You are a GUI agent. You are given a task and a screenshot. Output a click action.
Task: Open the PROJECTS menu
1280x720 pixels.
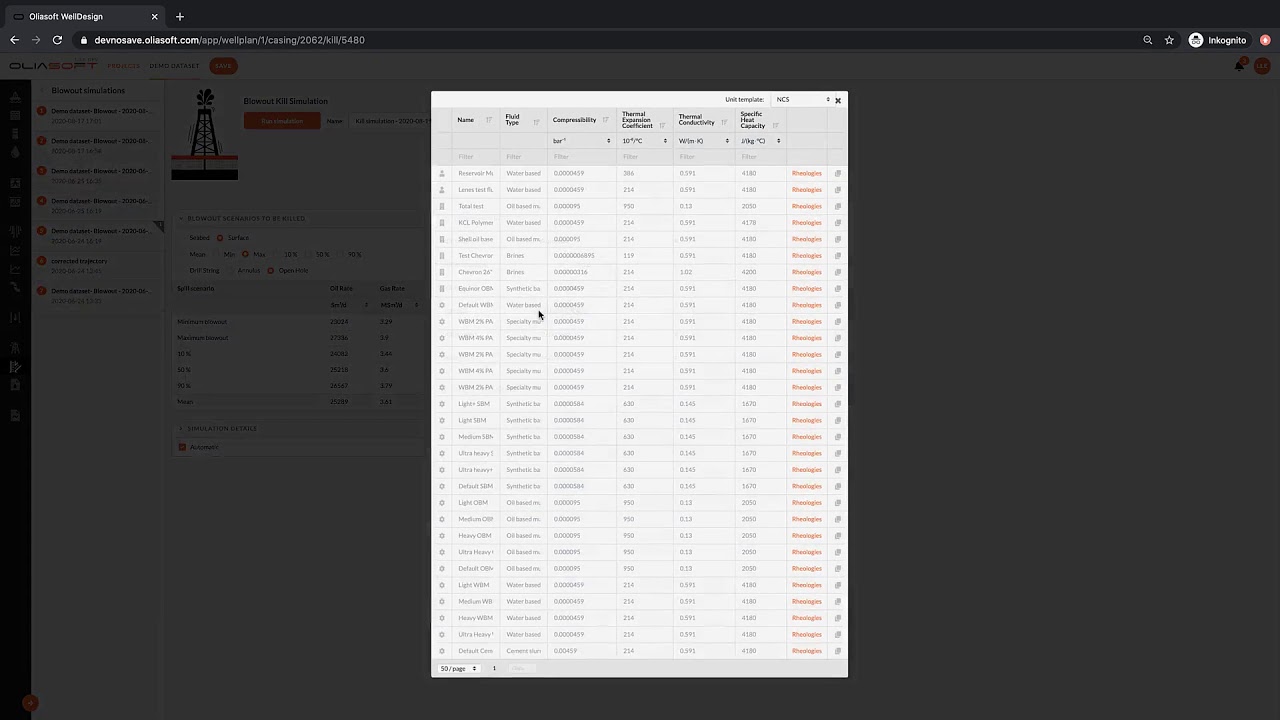[123, 66]
